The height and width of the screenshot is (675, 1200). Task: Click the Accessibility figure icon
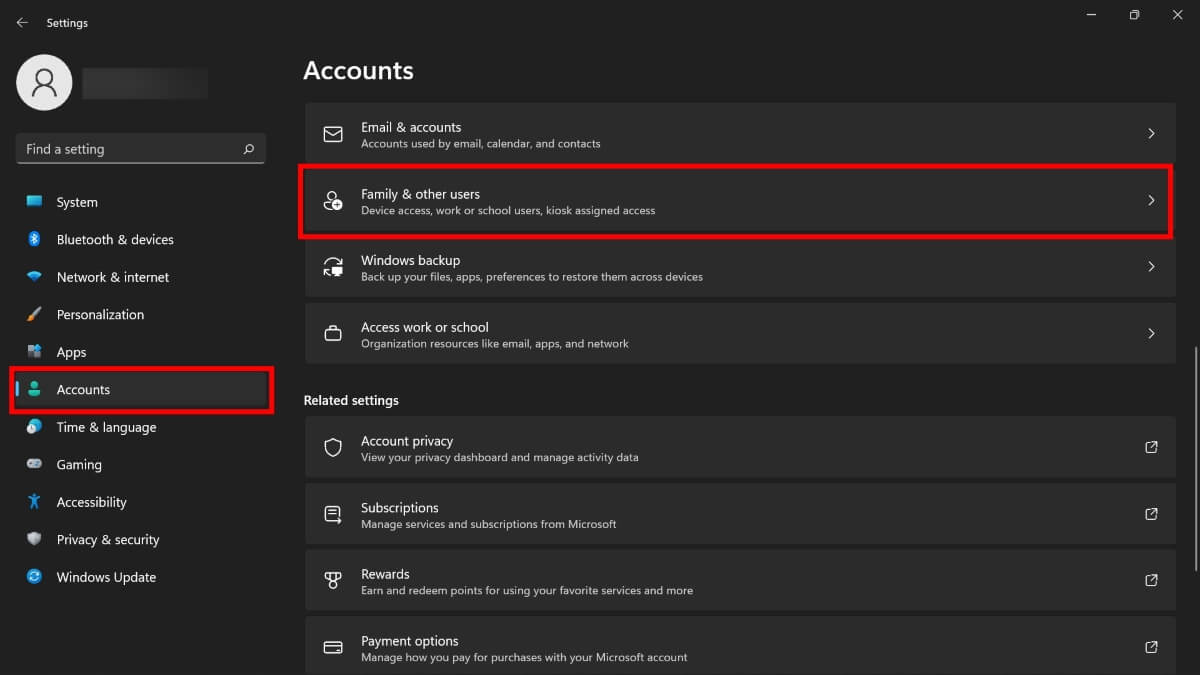point(34,502)
